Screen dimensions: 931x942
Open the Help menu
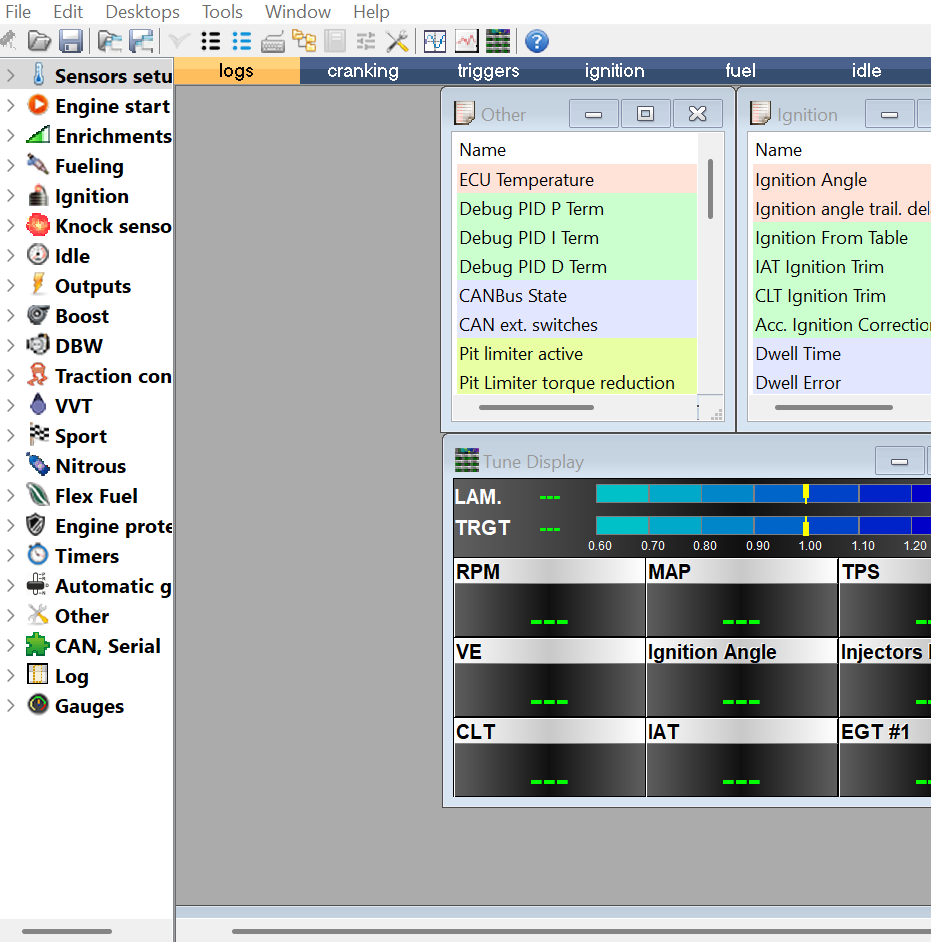[x=371, y=11]
